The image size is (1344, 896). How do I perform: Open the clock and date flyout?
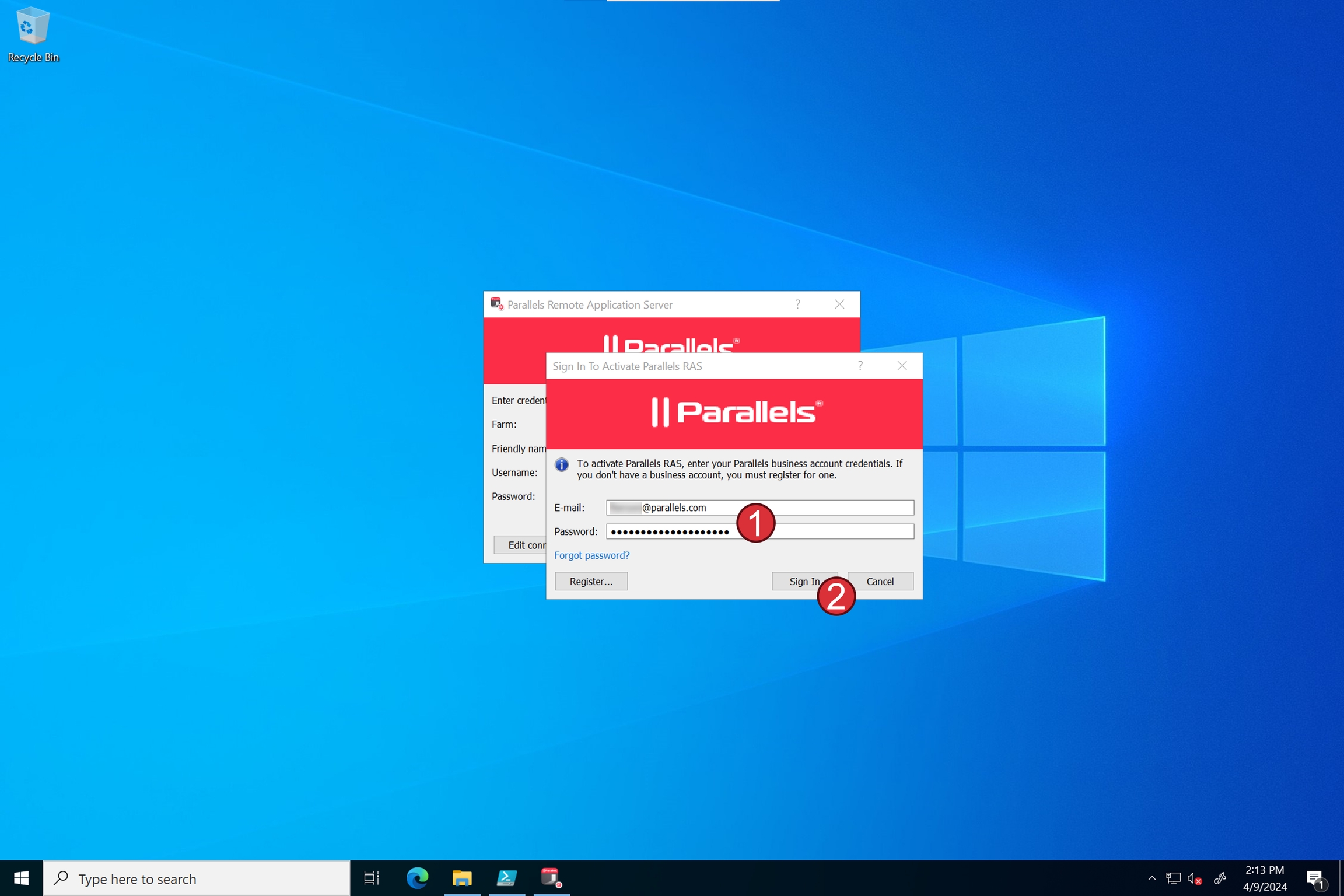(1264, 878)
